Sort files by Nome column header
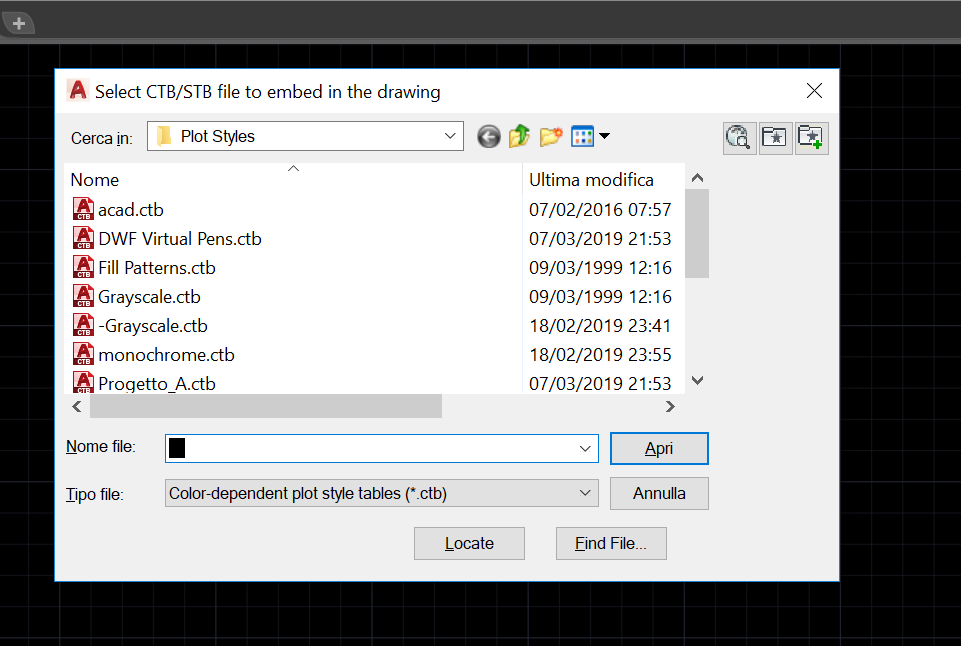961x646 pixels. click(x=95, y=180)
